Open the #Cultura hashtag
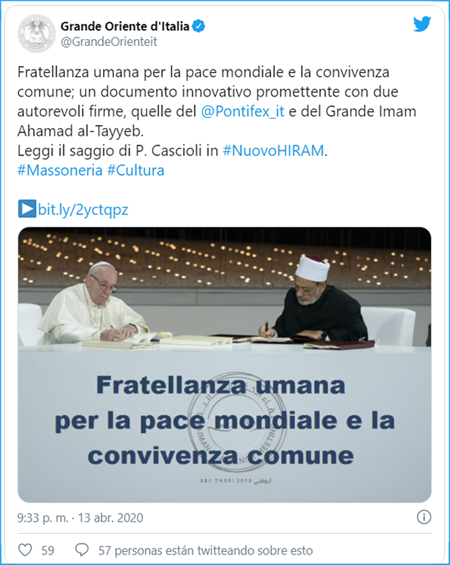The image size is (450, 565). point(135,170)
